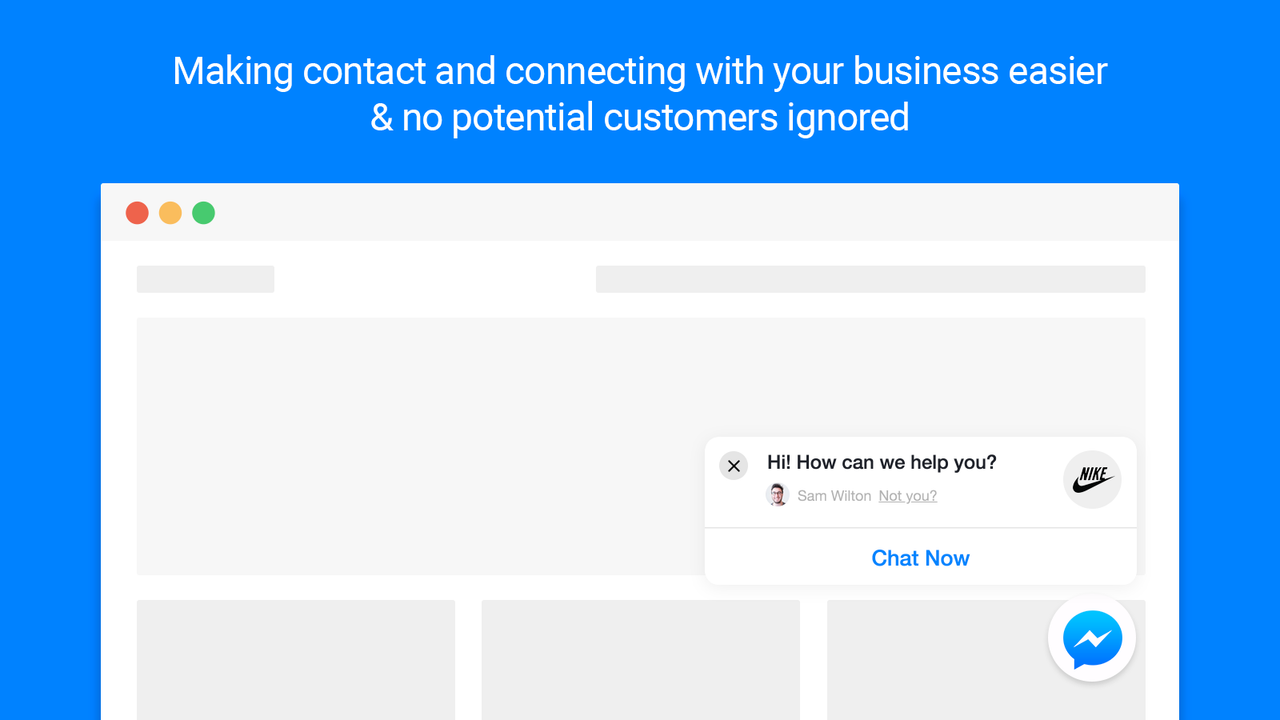Select the leftmost card placeholder
Viewport: 1280px width, 720px height.
coord(296,660)
